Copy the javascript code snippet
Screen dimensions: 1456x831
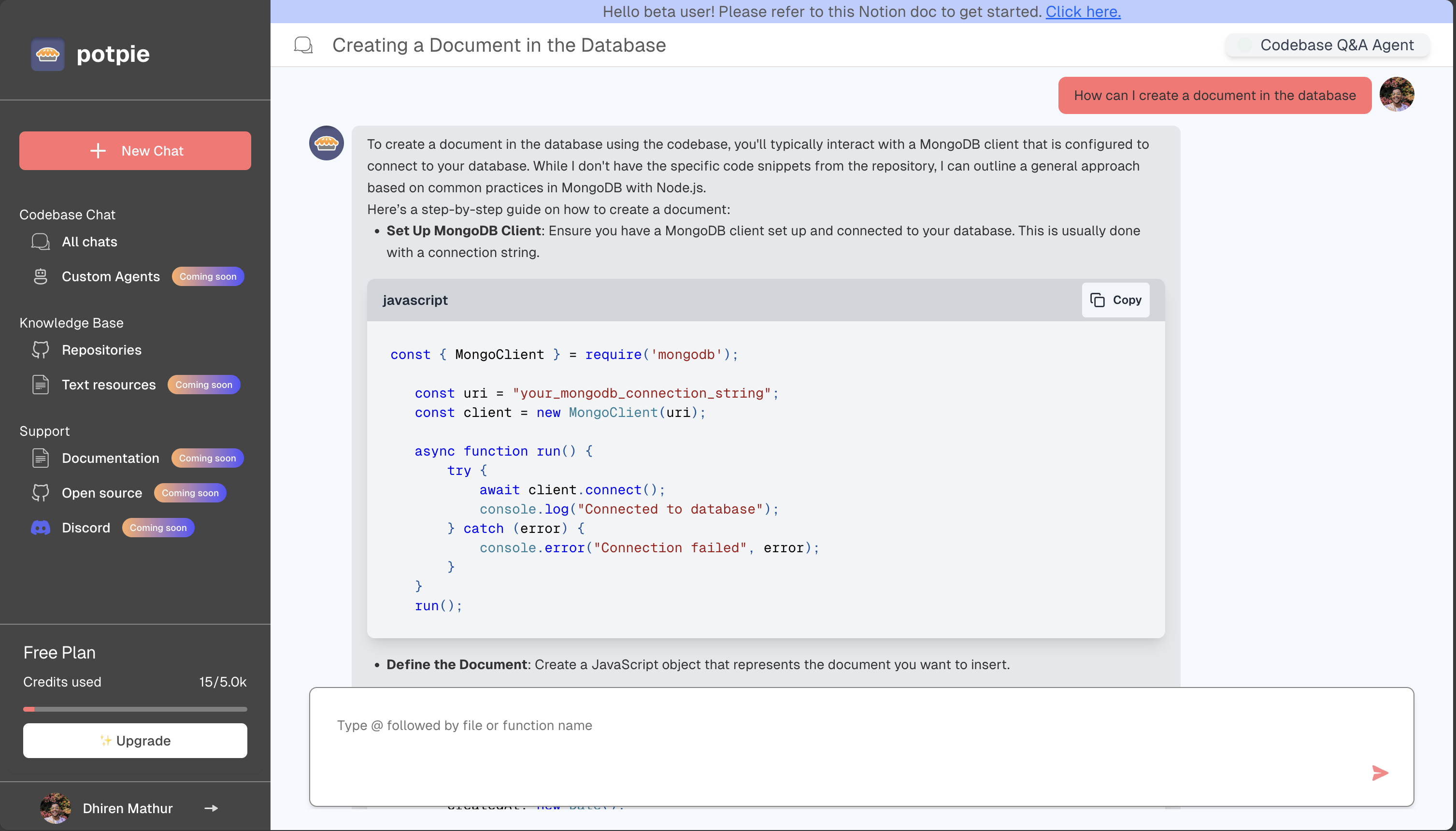coord(1115,300)
